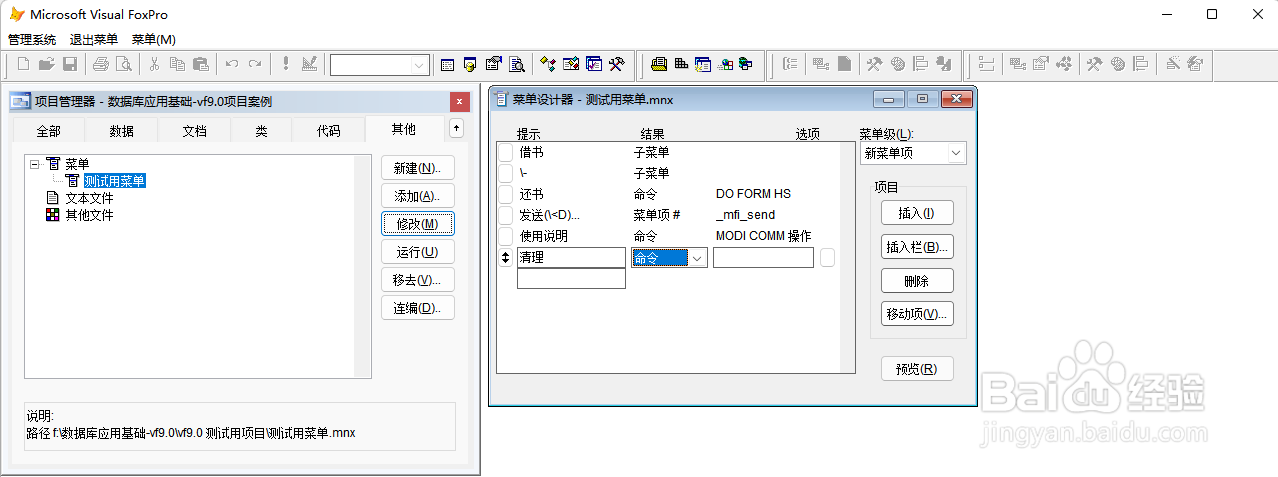This screenshot has height=477, width=1278.
Task: Select 文本文件 in the project tree
Action: coord(90,198)
